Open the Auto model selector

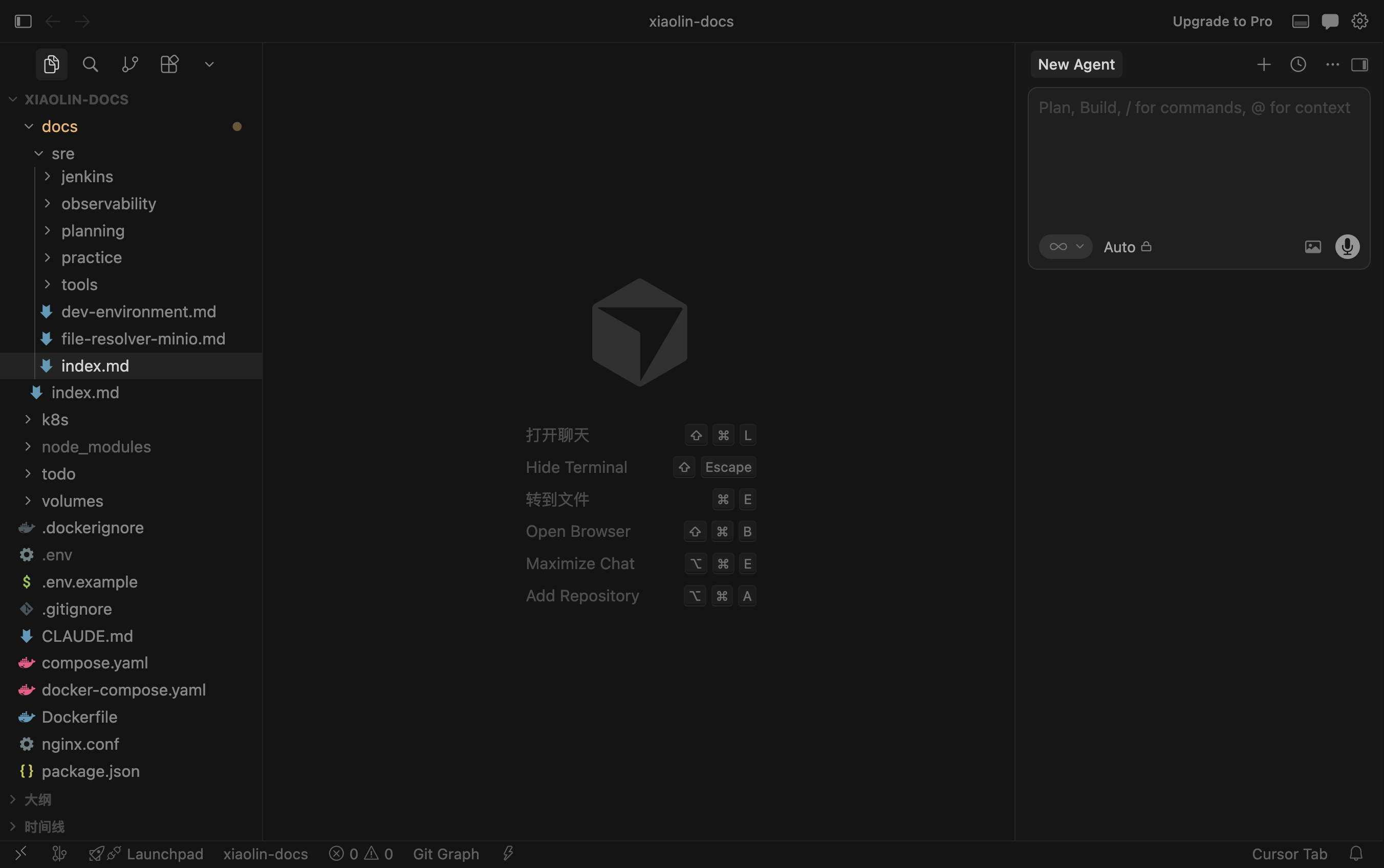(x=1128, y=247)
